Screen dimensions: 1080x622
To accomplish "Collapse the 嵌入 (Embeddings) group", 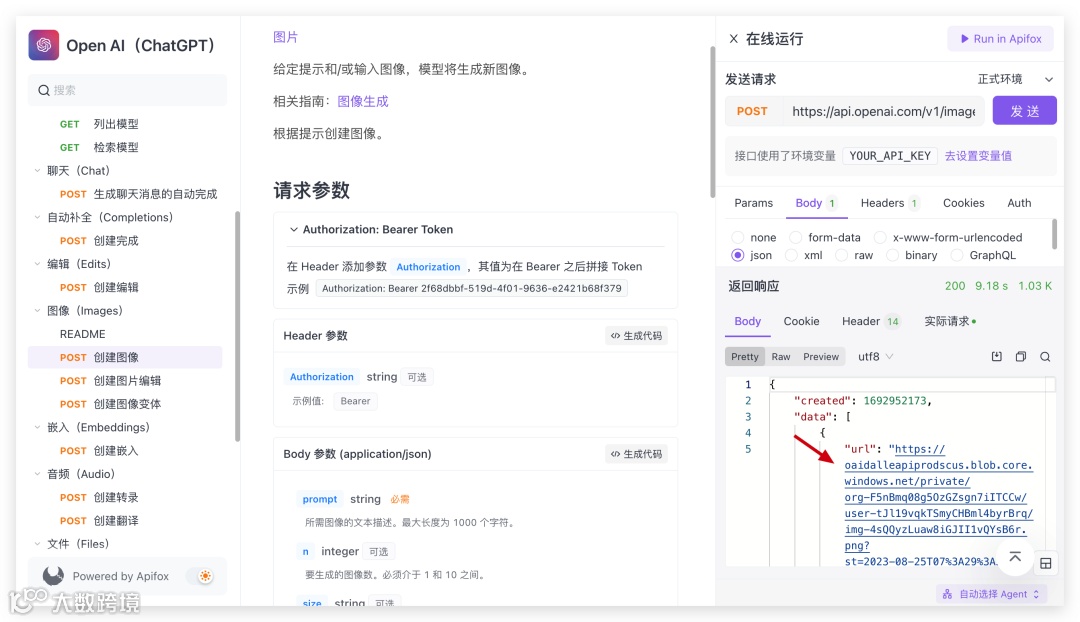I will coord(37,427).
